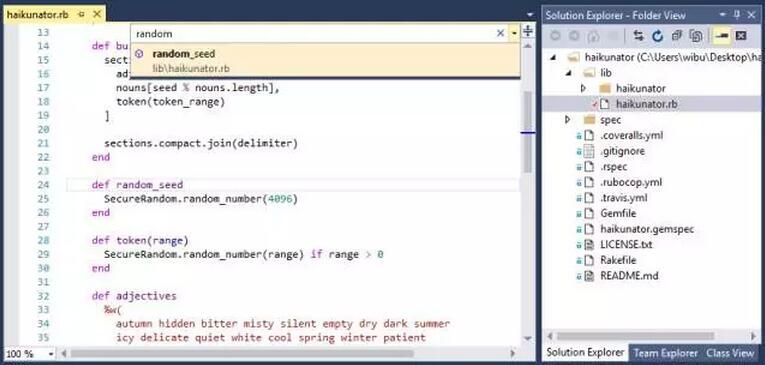Viewport: 765px width, 365px height.
Task: Collapse All items in Solution Explorer toolbar
Action: point(676,35)
